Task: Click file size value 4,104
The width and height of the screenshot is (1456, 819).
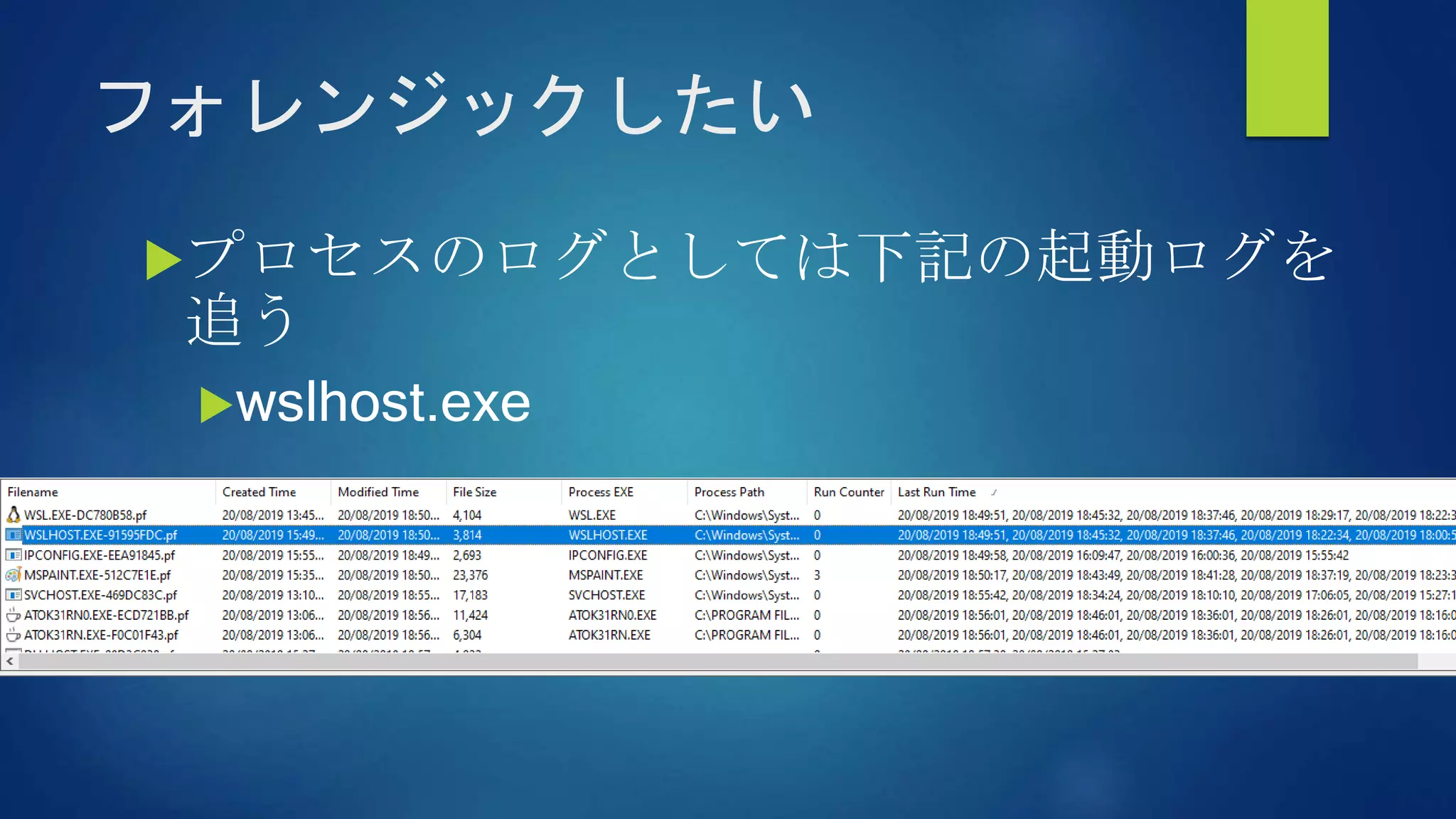Action: click(467, 515)
